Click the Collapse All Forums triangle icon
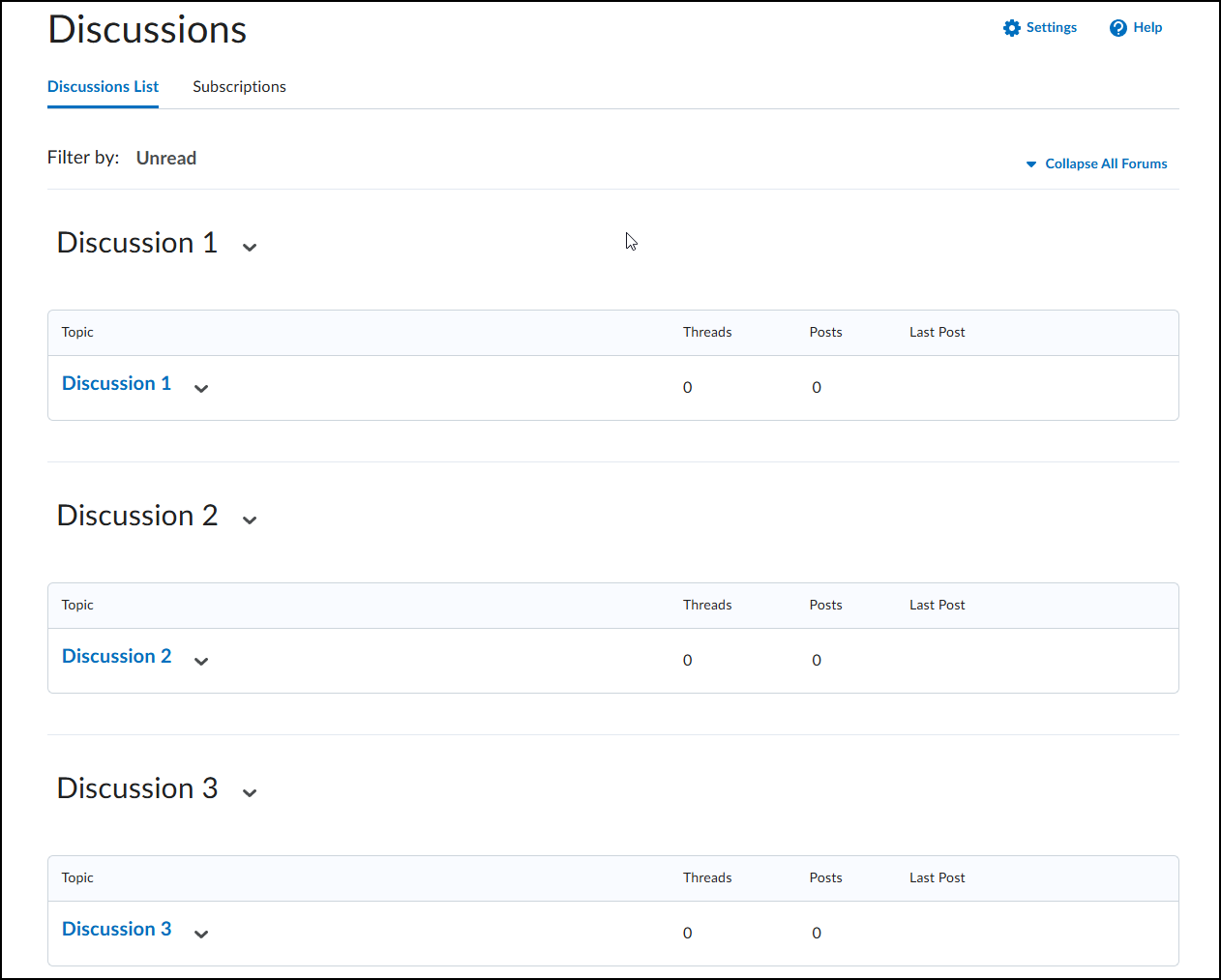This screenshot has height=980, width=1221. point(1031,164)
